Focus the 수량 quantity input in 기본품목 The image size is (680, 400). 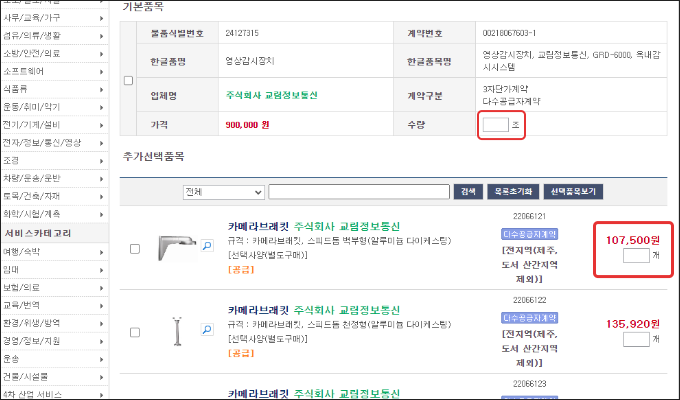[495, 125]
